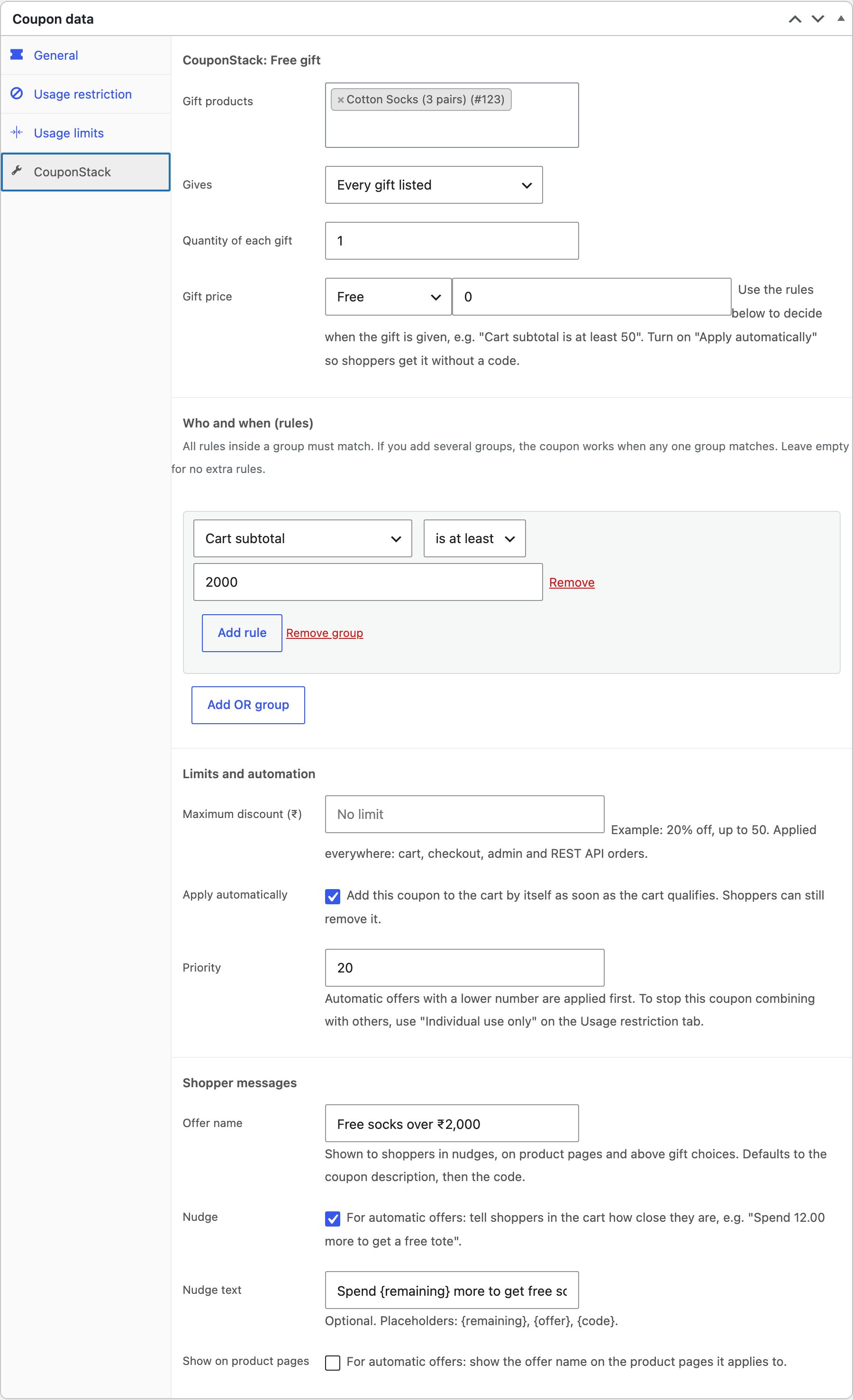The image size is (853, 1400).
Task: Click the Add OR group button
Action: pos(248,705)
